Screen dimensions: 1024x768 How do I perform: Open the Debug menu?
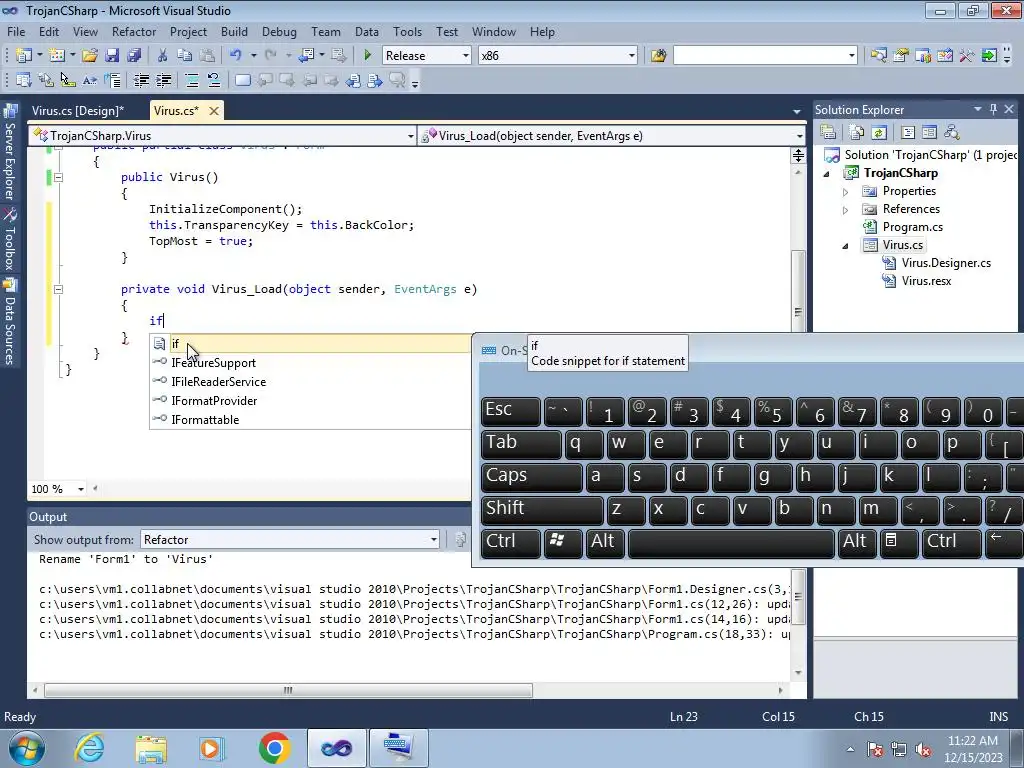pyautogui.click(x=279, y=31)
